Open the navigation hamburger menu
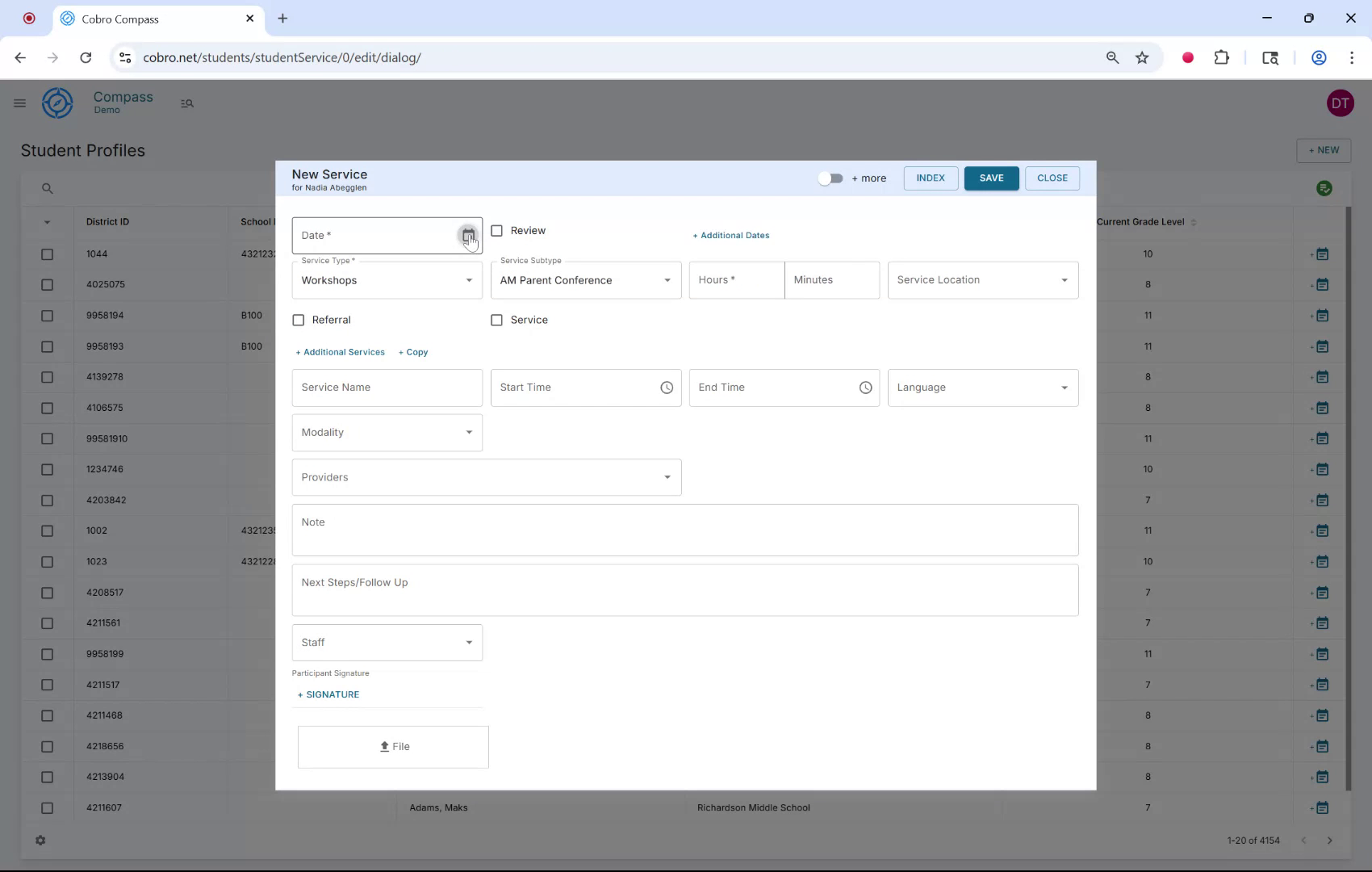 (20, 103)
